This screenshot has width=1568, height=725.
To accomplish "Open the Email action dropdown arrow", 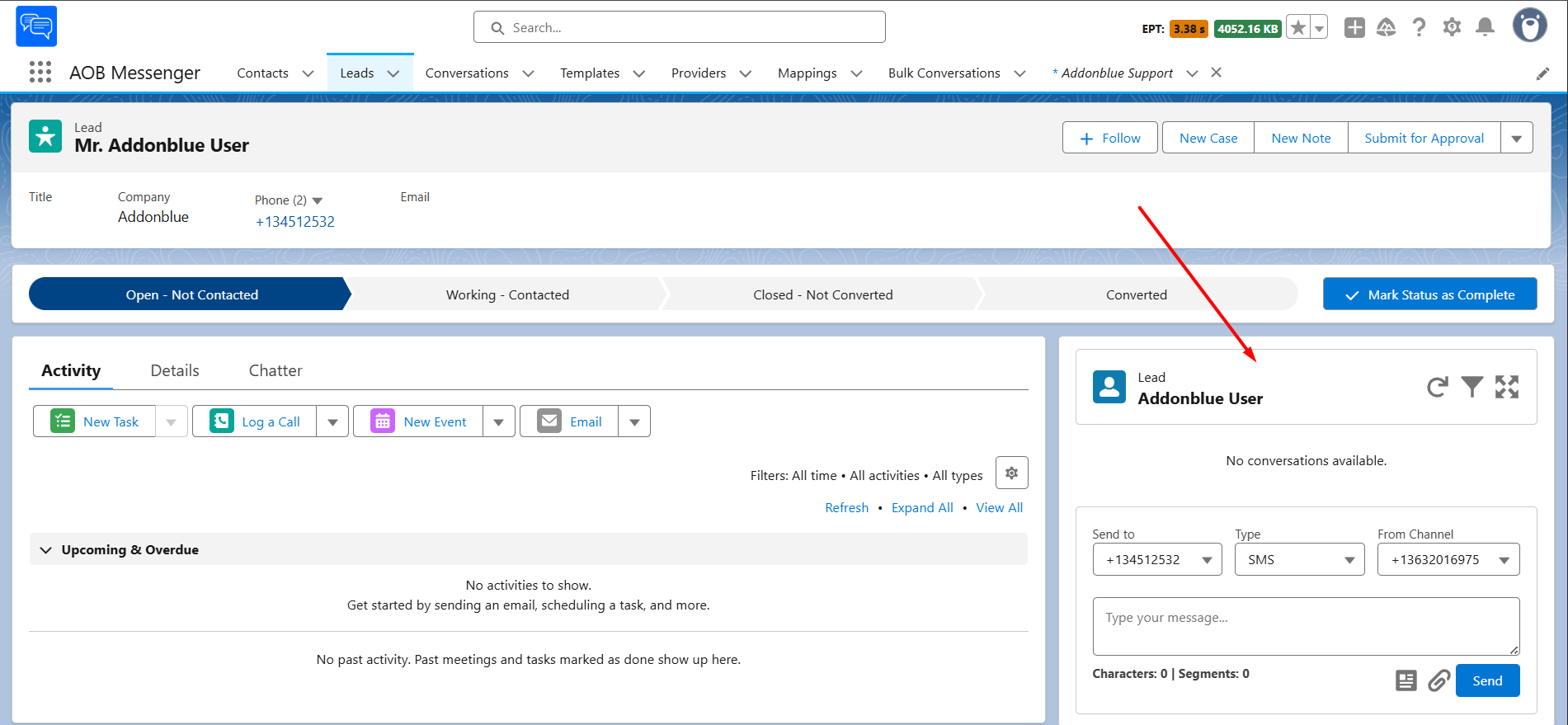I will coord(634,421).
